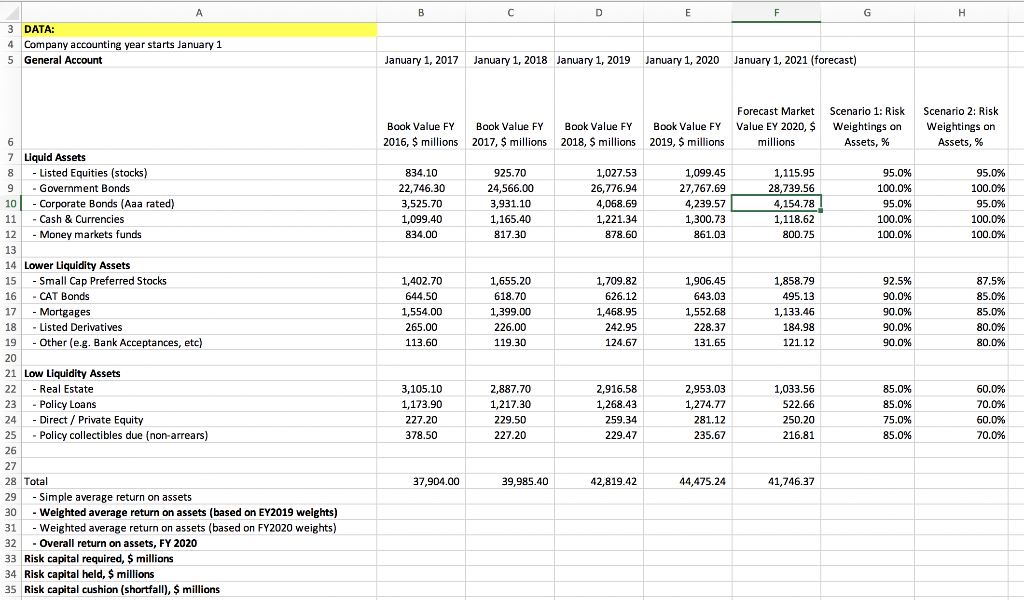Screen dimensions: 1024x600
Task: Click Listed Derivatives row label
Action: (x=77, y=327)
